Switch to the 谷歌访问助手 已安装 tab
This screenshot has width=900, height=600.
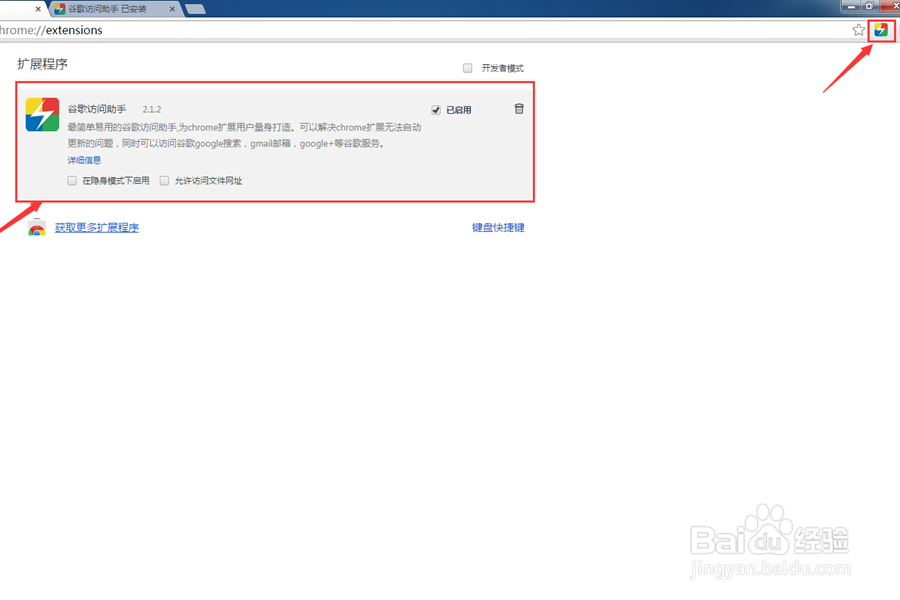pos(105,7)
